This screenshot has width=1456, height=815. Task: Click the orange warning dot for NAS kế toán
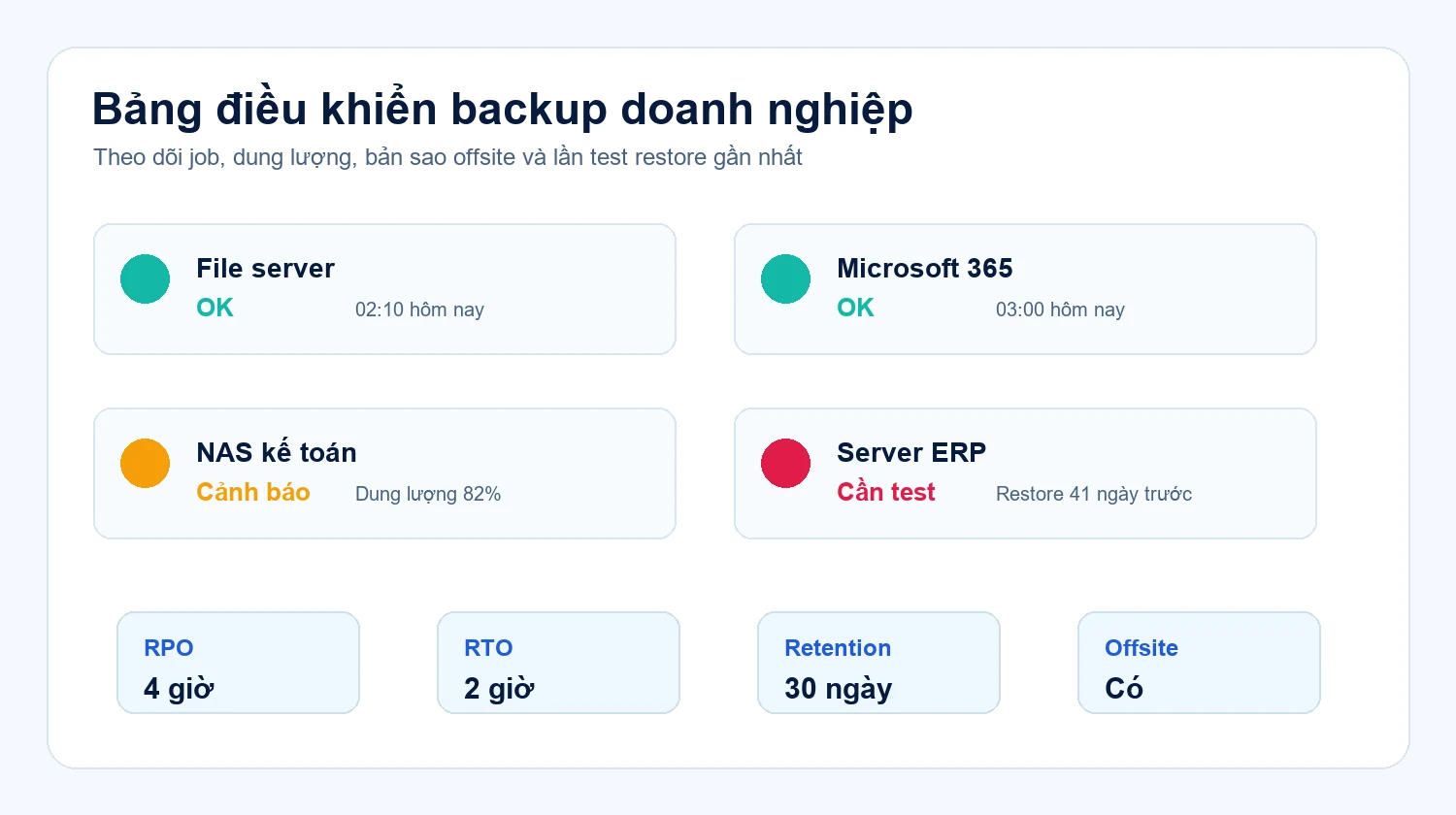click(x=146, y=464)
